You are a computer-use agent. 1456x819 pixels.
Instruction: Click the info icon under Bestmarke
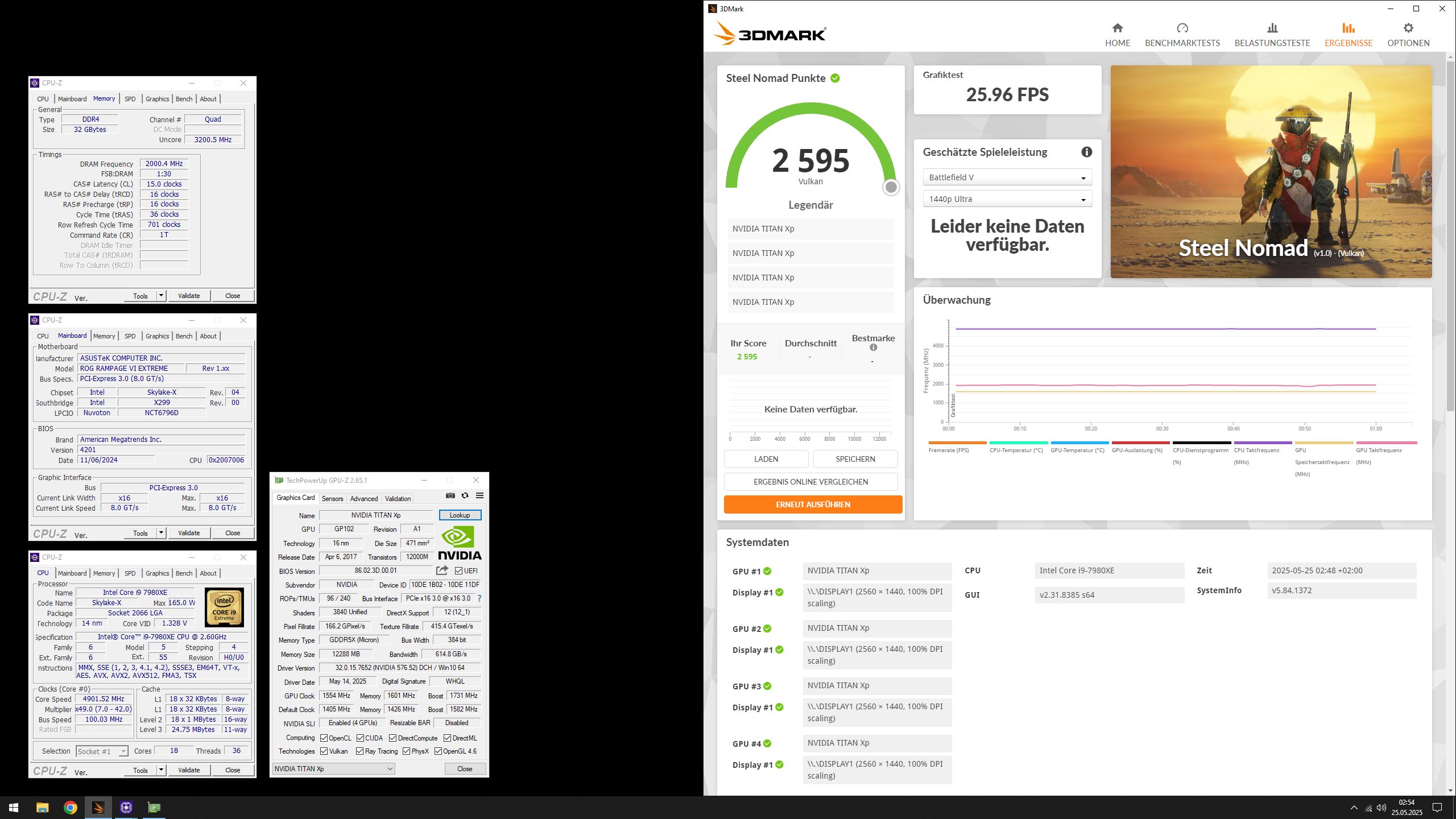pyautogui.click(x=873, y=348)
